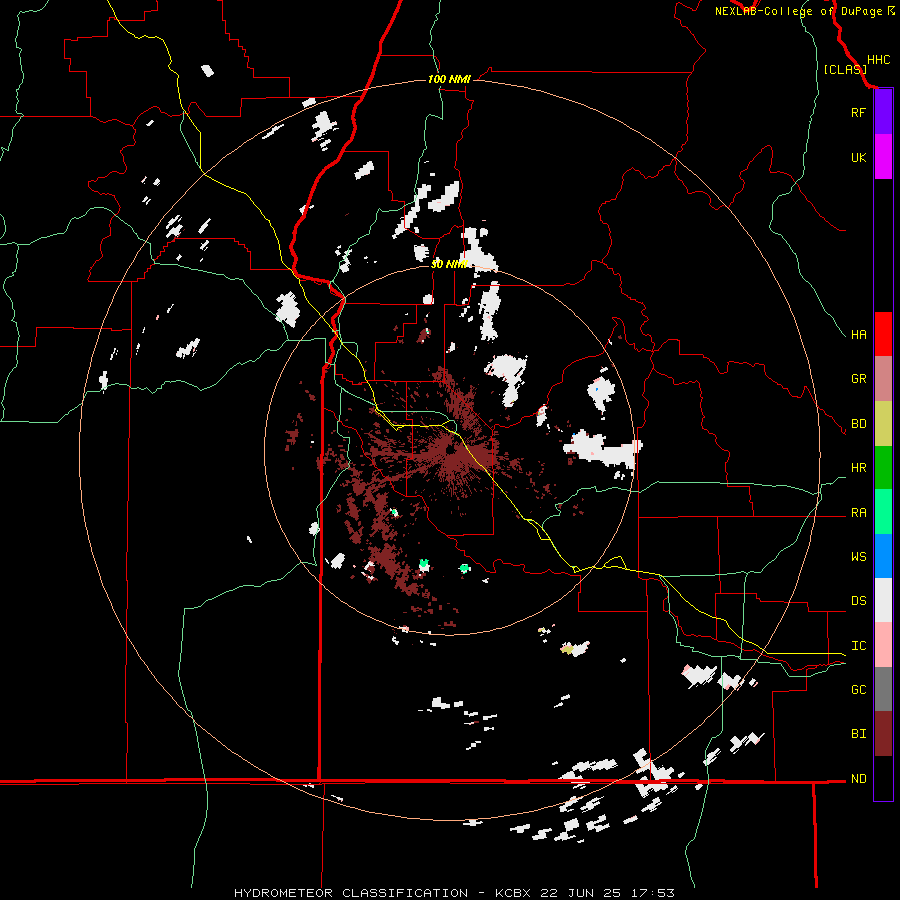The width and height of the screenshot is (900, 900).
Task: Click the 'BD' legend label
Action: point(858,424)
